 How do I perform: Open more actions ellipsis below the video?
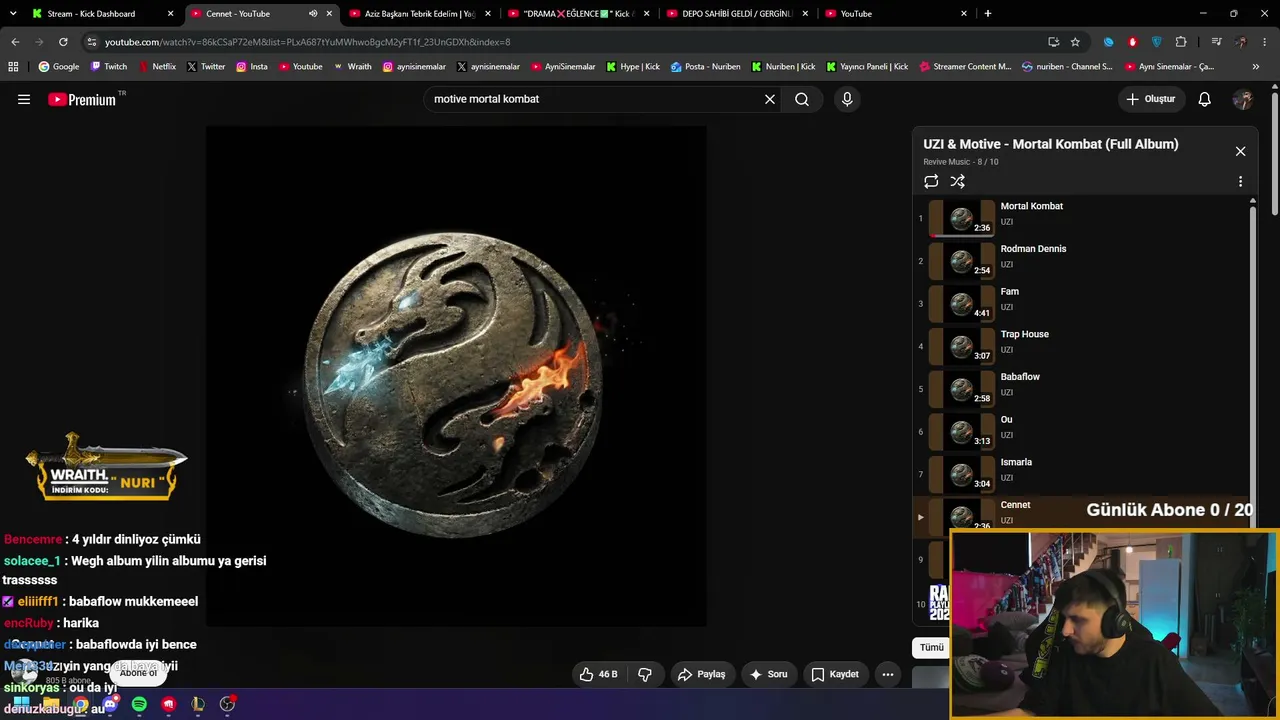point(887,674)
